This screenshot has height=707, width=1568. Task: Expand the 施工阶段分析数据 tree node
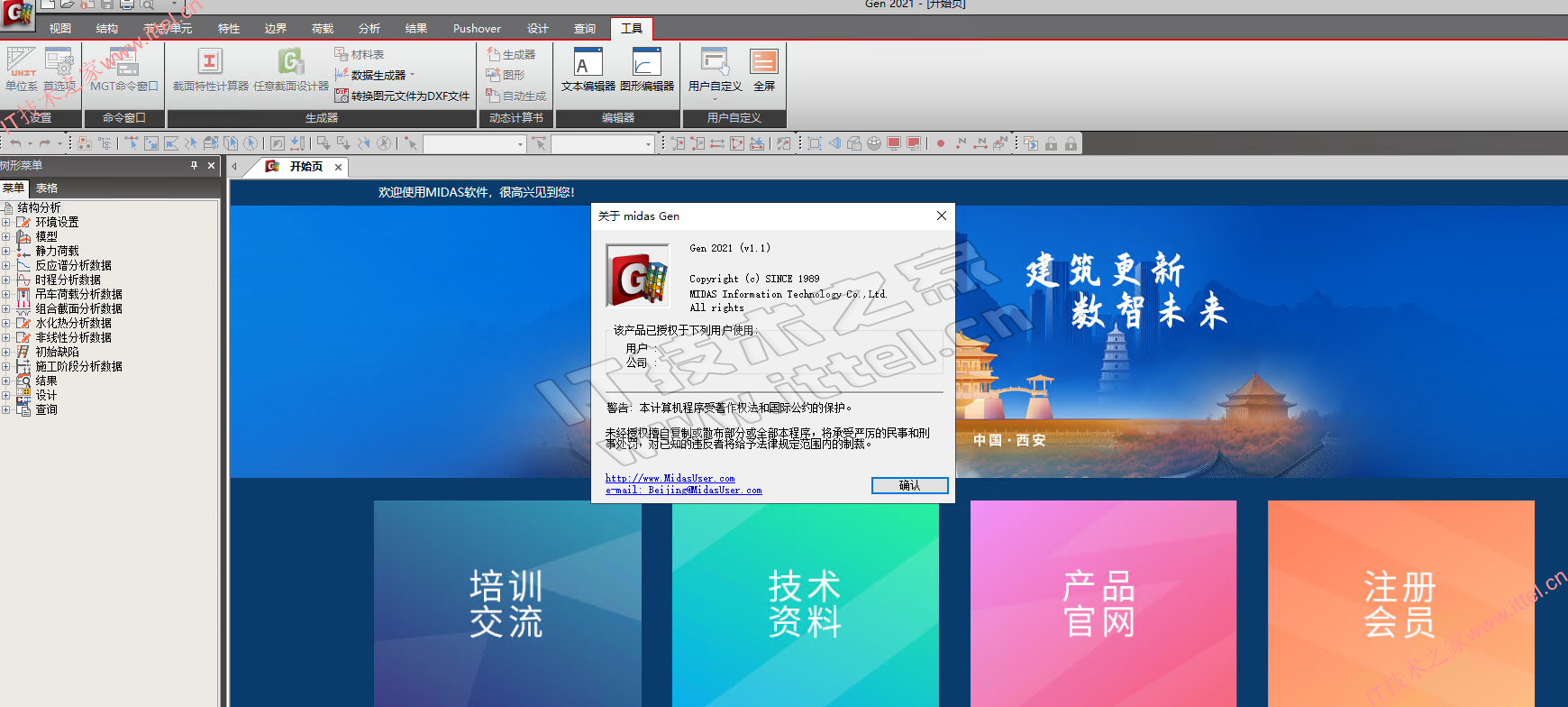click(x=5, y=366)
